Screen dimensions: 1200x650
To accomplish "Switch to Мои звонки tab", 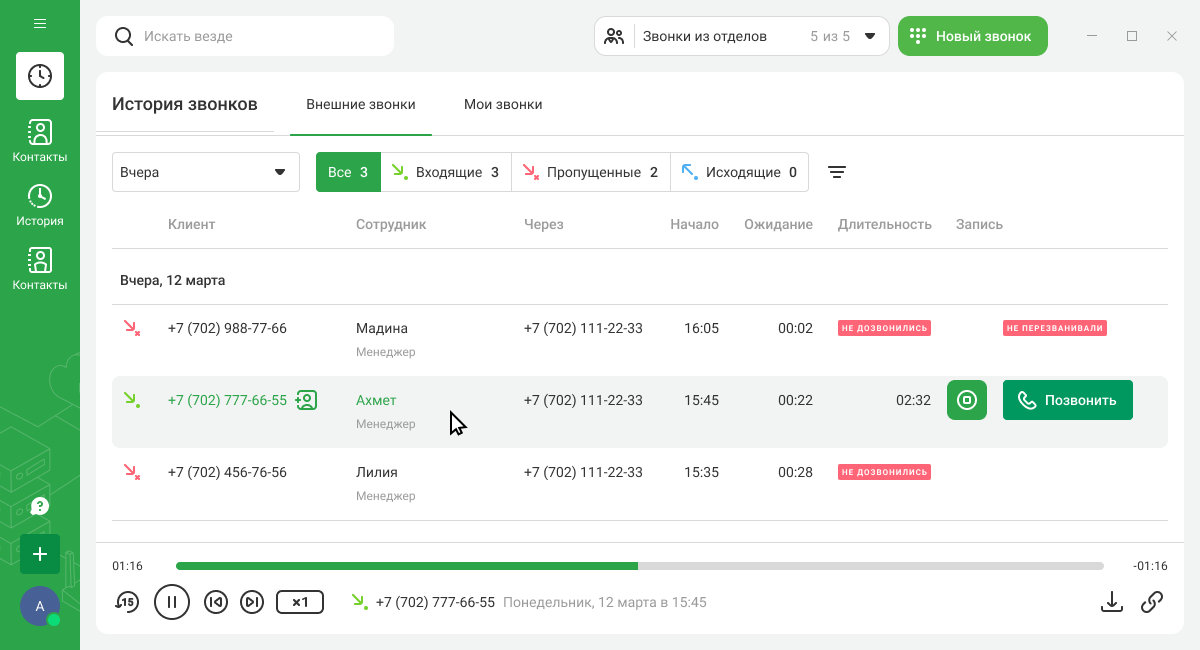I will click(503, 104).
